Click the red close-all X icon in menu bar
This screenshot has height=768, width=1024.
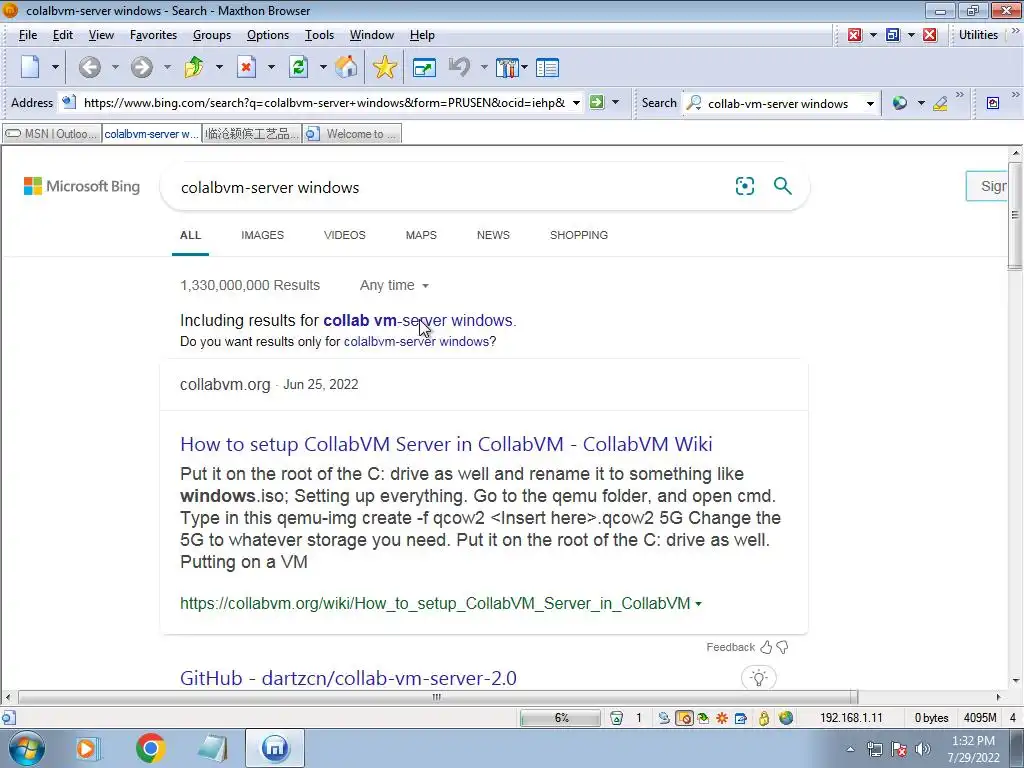tap(930, 35)
